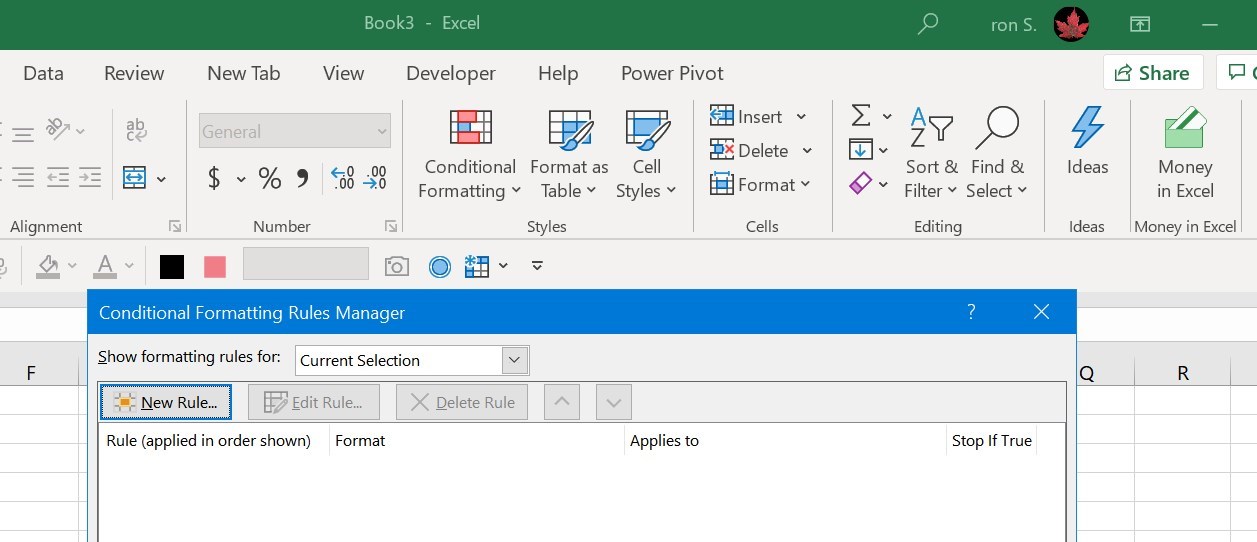Click the Fill down icon
Screen dimensions: 1257x542
(860, 150)
